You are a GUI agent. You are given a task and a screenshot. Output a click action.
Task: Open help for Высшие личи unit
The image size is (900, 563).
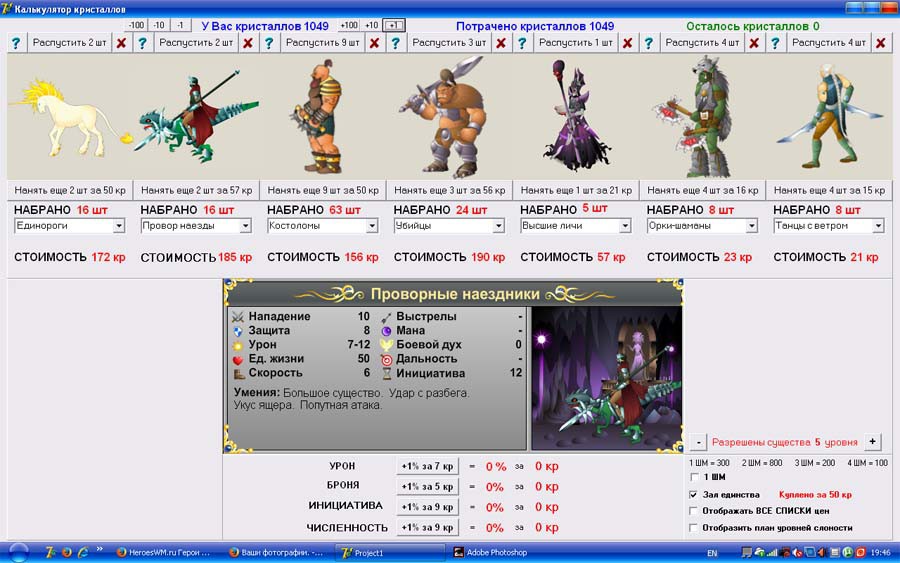click(x=522, y=43)
